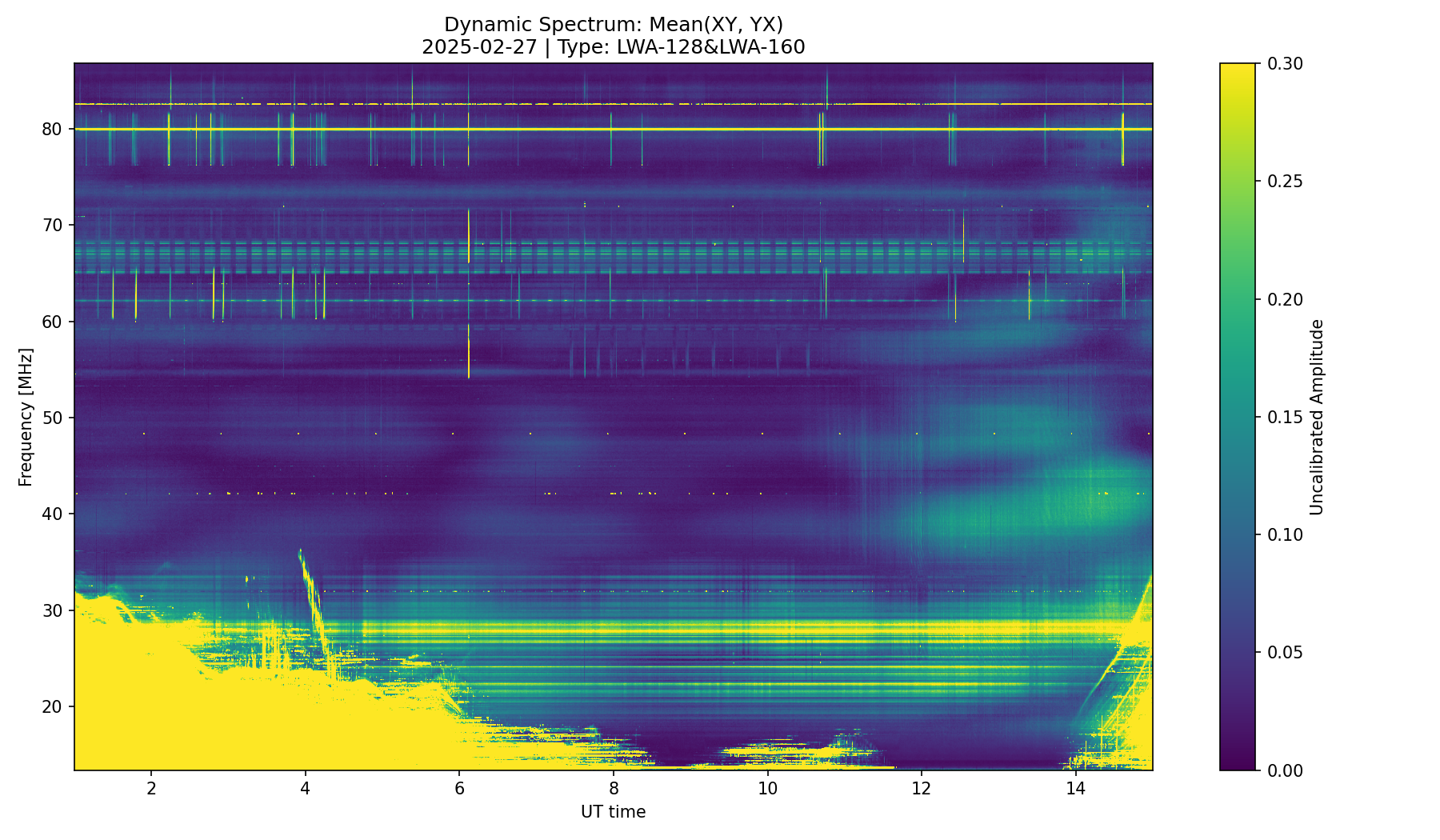Click the drifting burst streak near 4 UT
Viewport: 1440px width, 840px height.
(313, 592)
